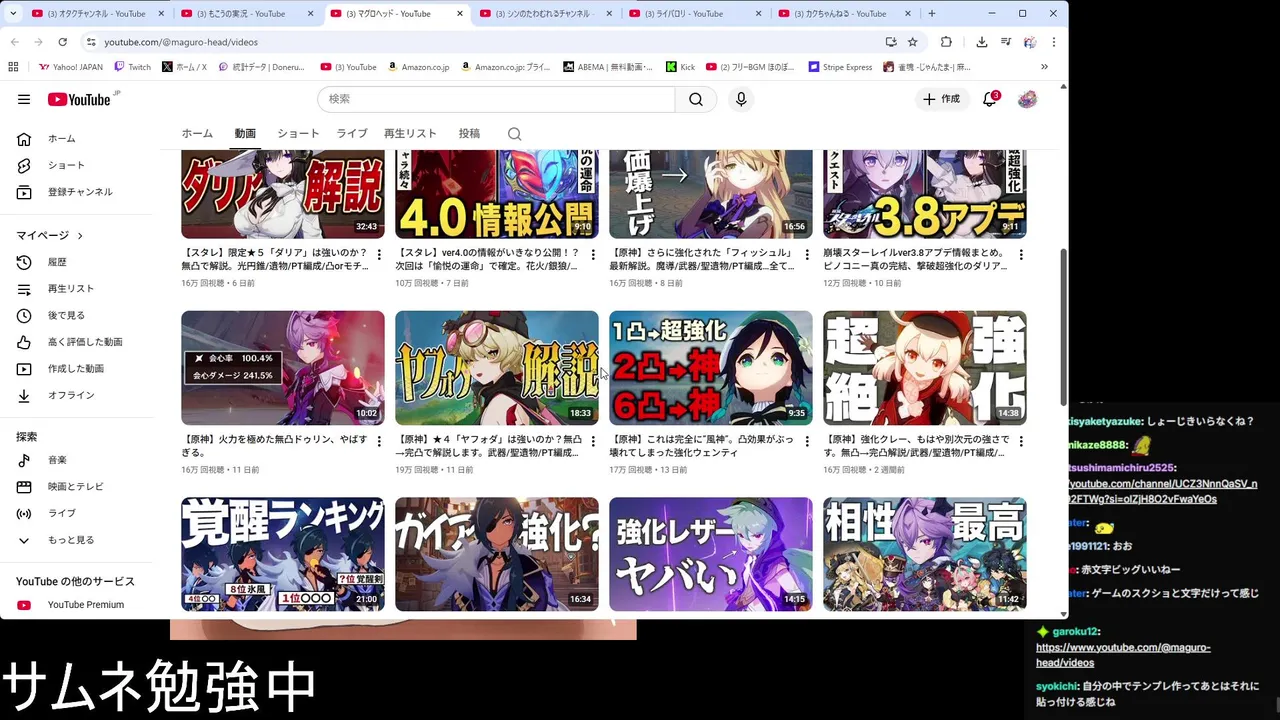Switch to the channel ホーム tab
1280x720 pixels.
[197, 133]
